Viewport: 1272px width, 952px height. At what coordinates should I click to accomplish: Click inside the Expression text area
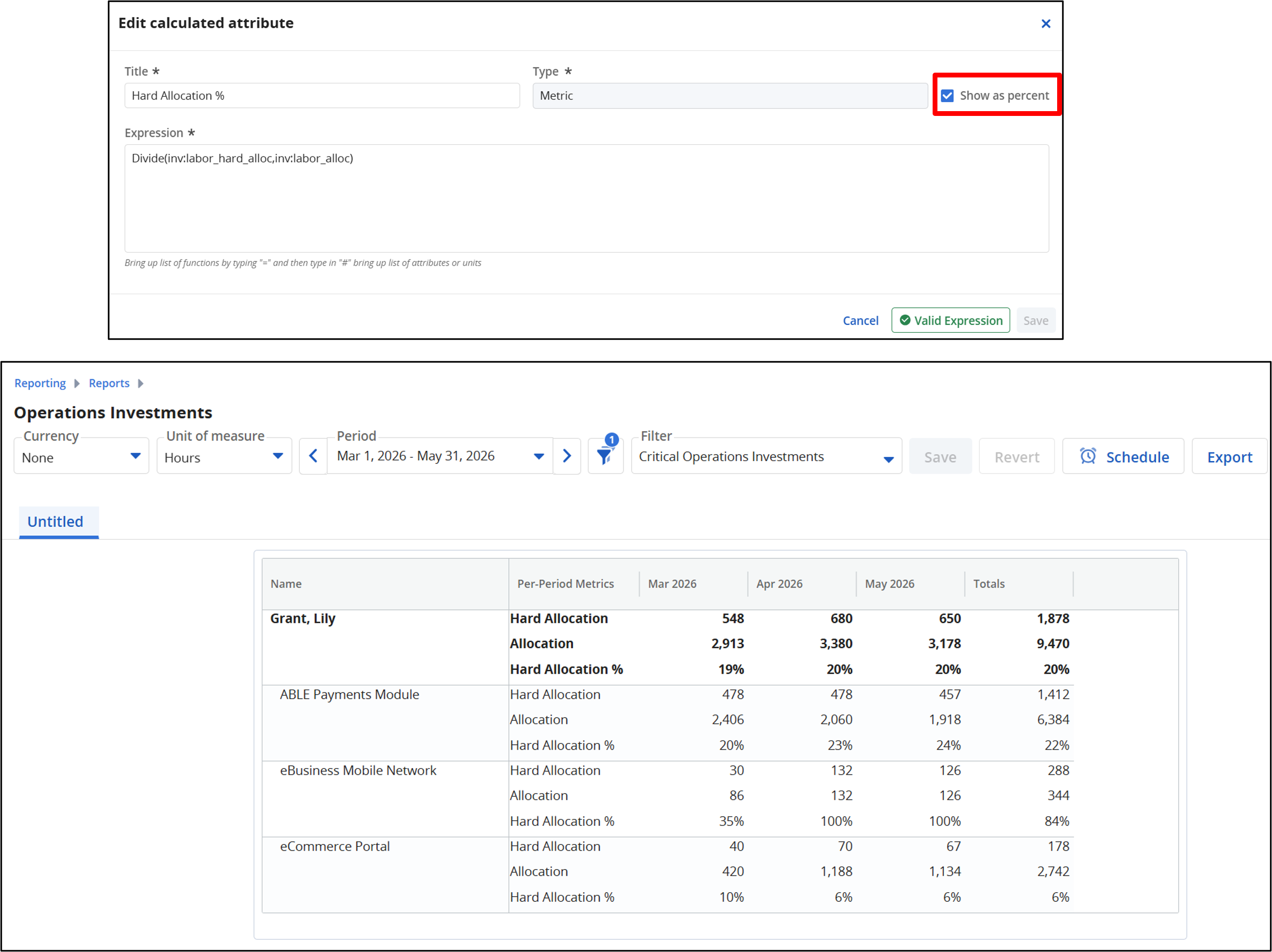pos(586,198)
